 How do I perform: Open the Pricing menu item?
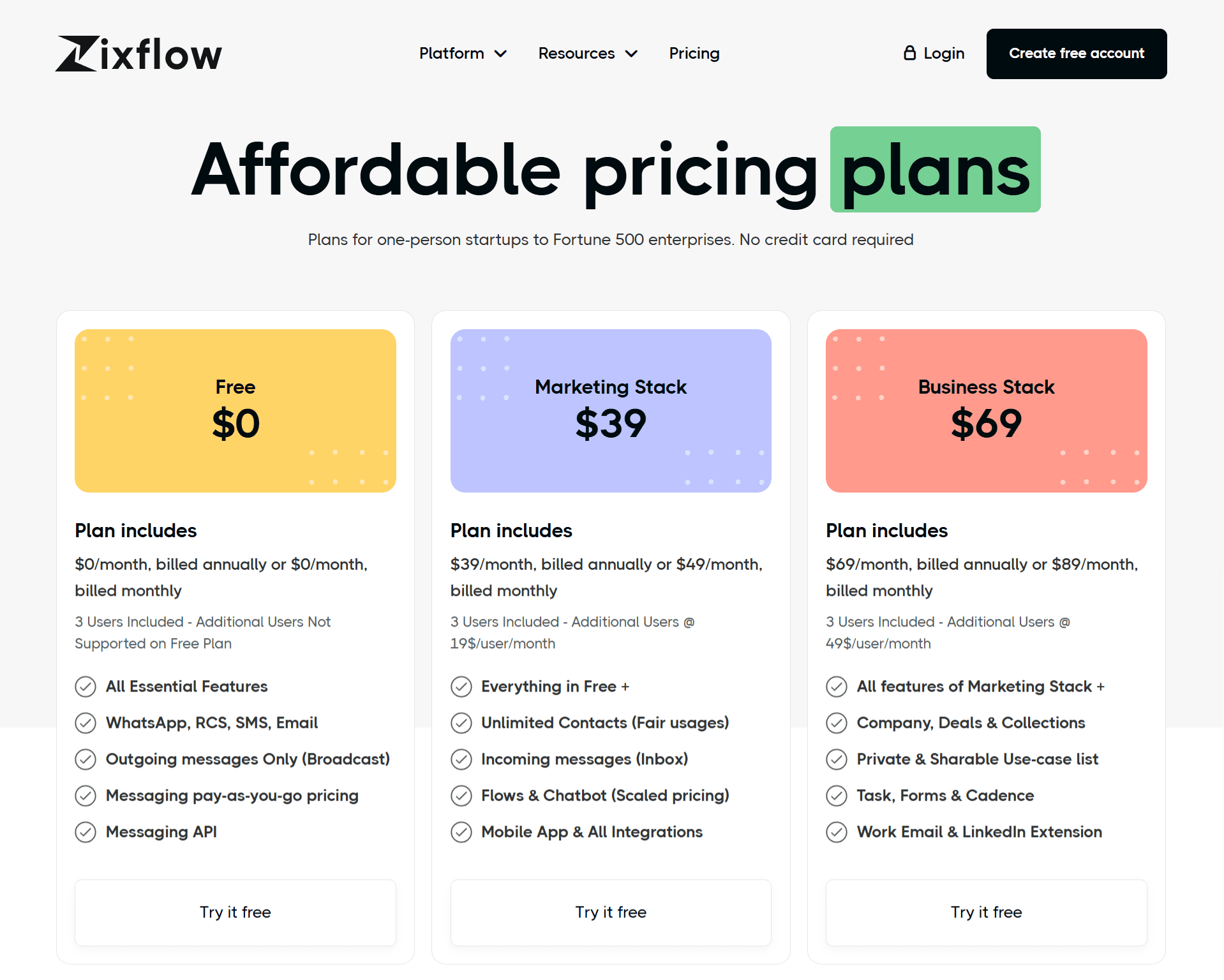pos(694,54)
